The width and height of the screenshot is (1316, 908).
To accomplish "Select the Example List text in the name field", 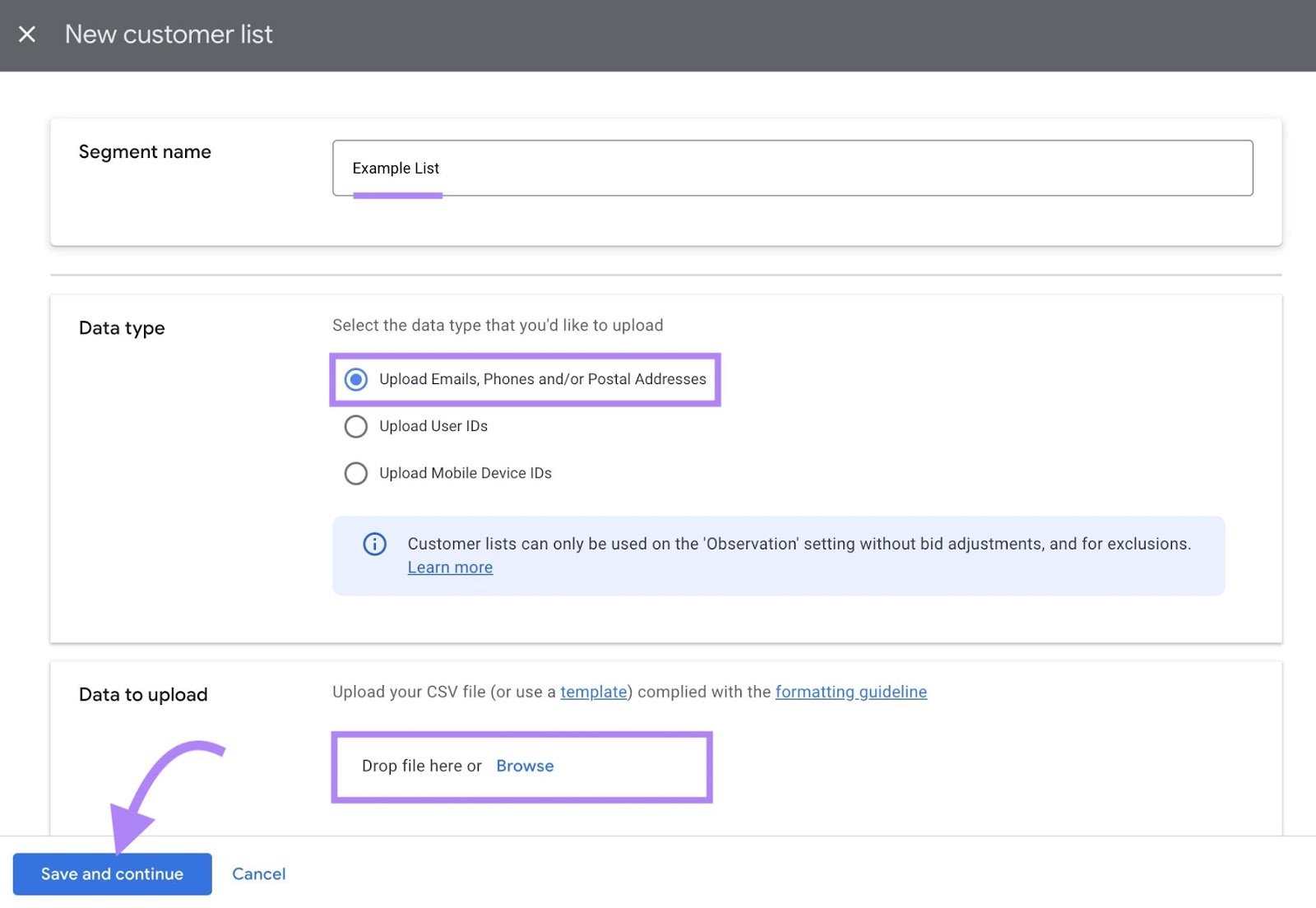I will [x=396, y=168].
